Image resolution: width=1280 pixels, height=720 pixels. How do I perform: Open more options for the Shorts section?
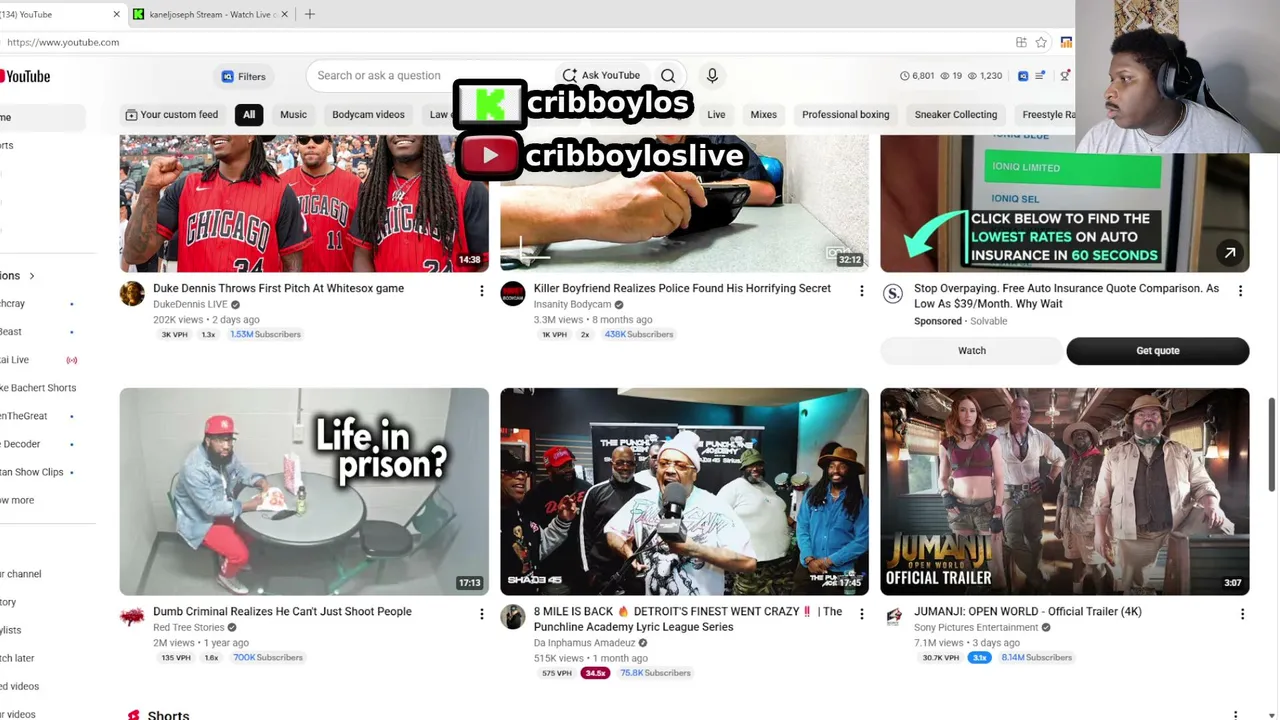[x=1235, y=715]
